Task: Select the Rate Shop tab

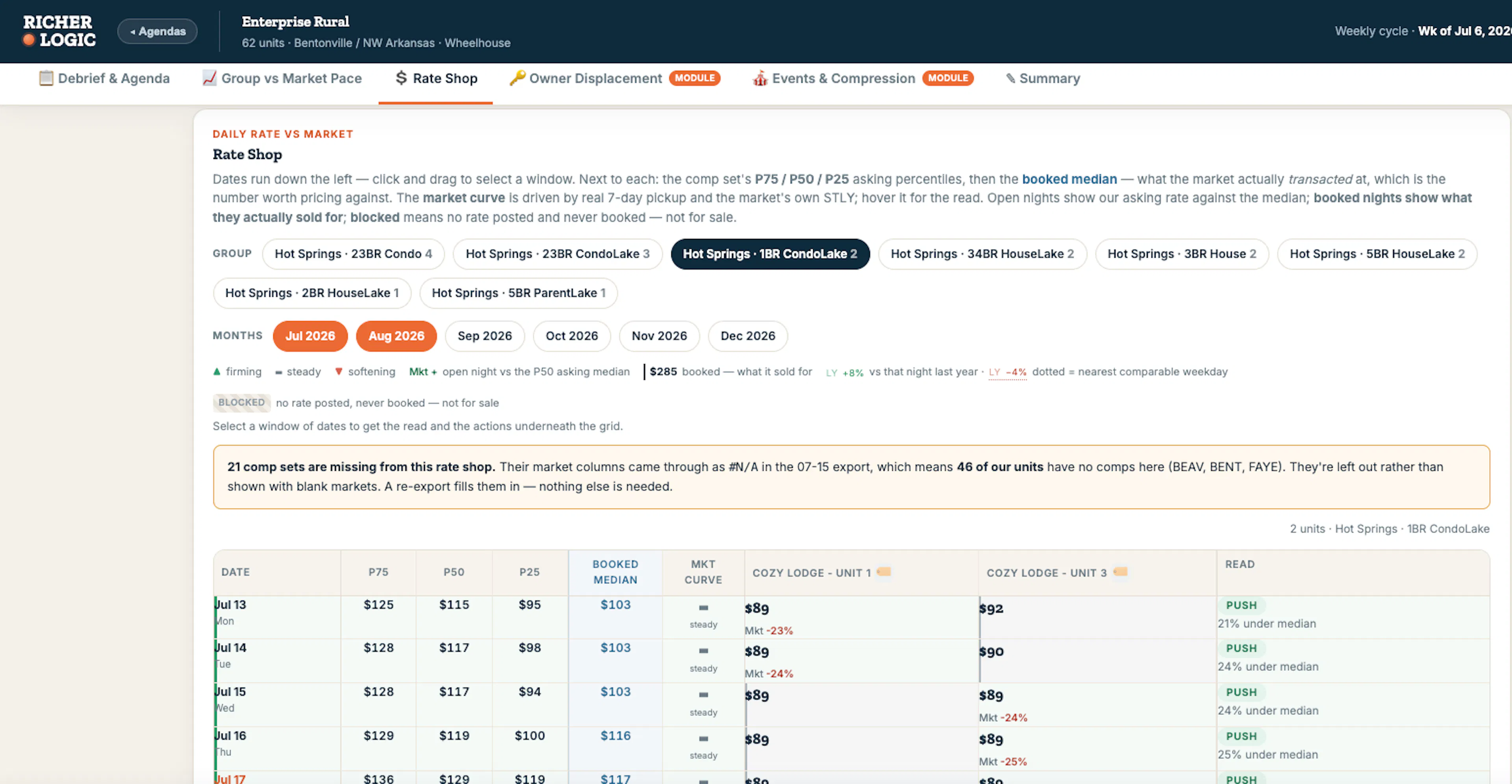Action: [x=435, y=79]
